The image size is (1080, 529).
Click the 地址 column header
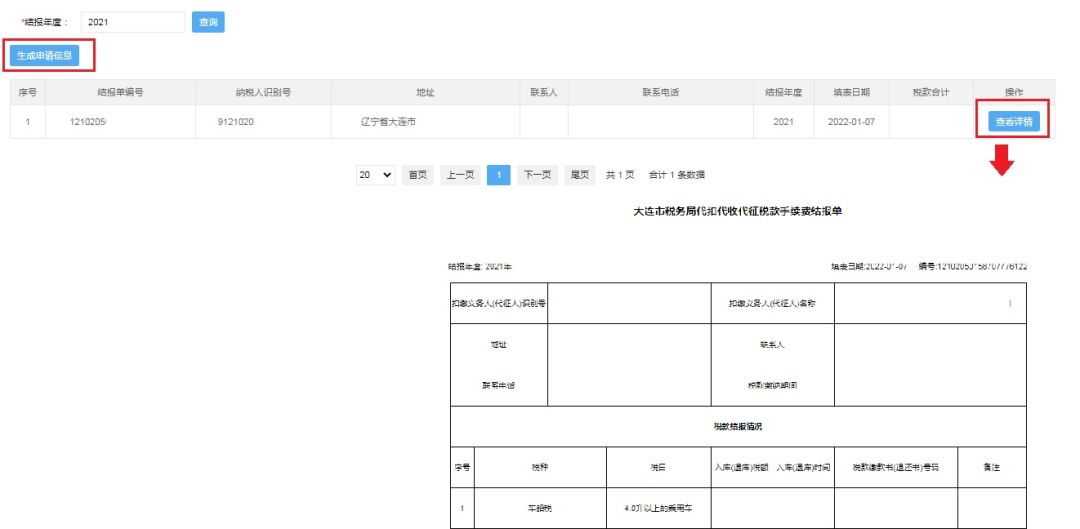pyautogui.click(x=426, y=92)
